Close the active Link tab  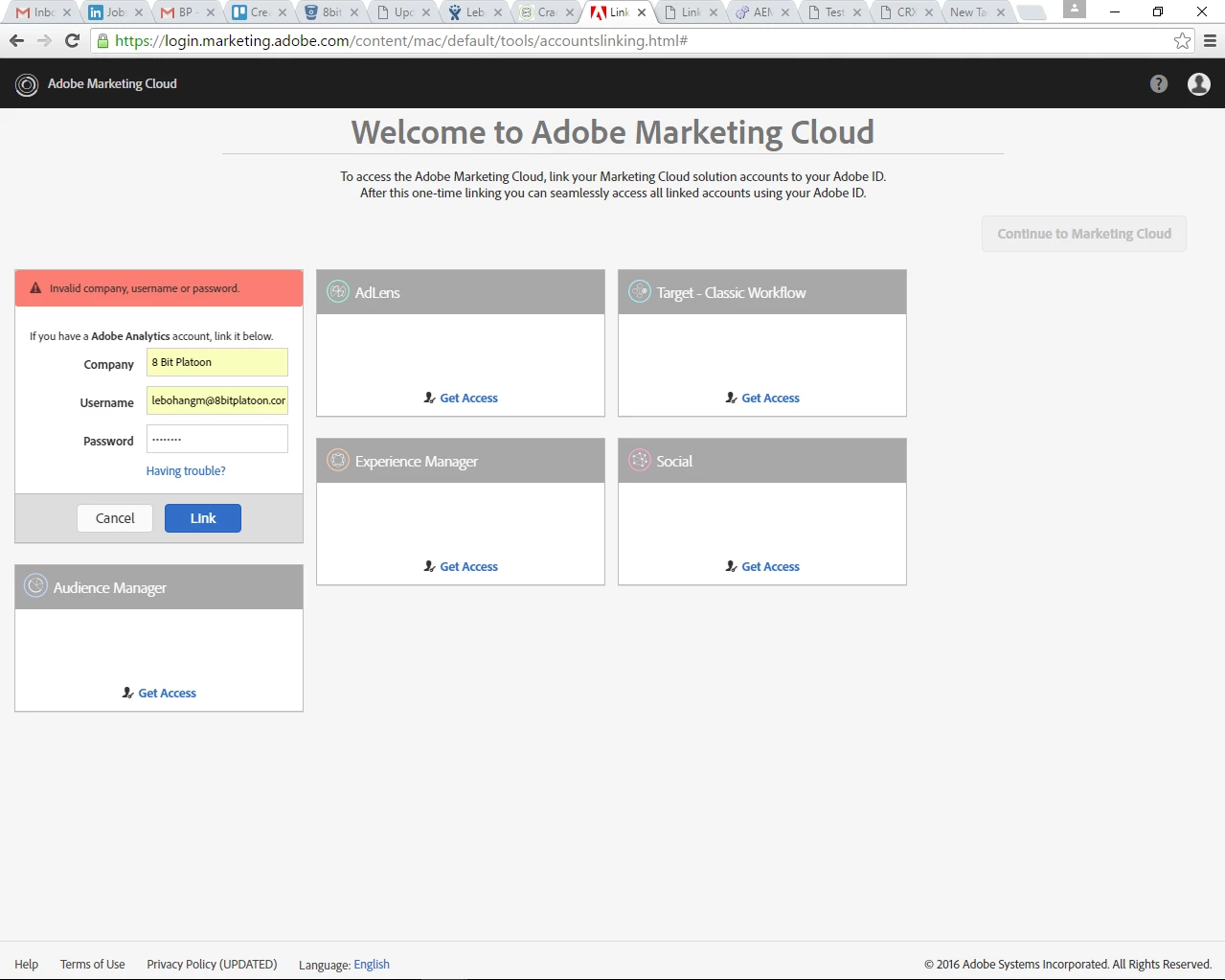(x=642, y=12)
